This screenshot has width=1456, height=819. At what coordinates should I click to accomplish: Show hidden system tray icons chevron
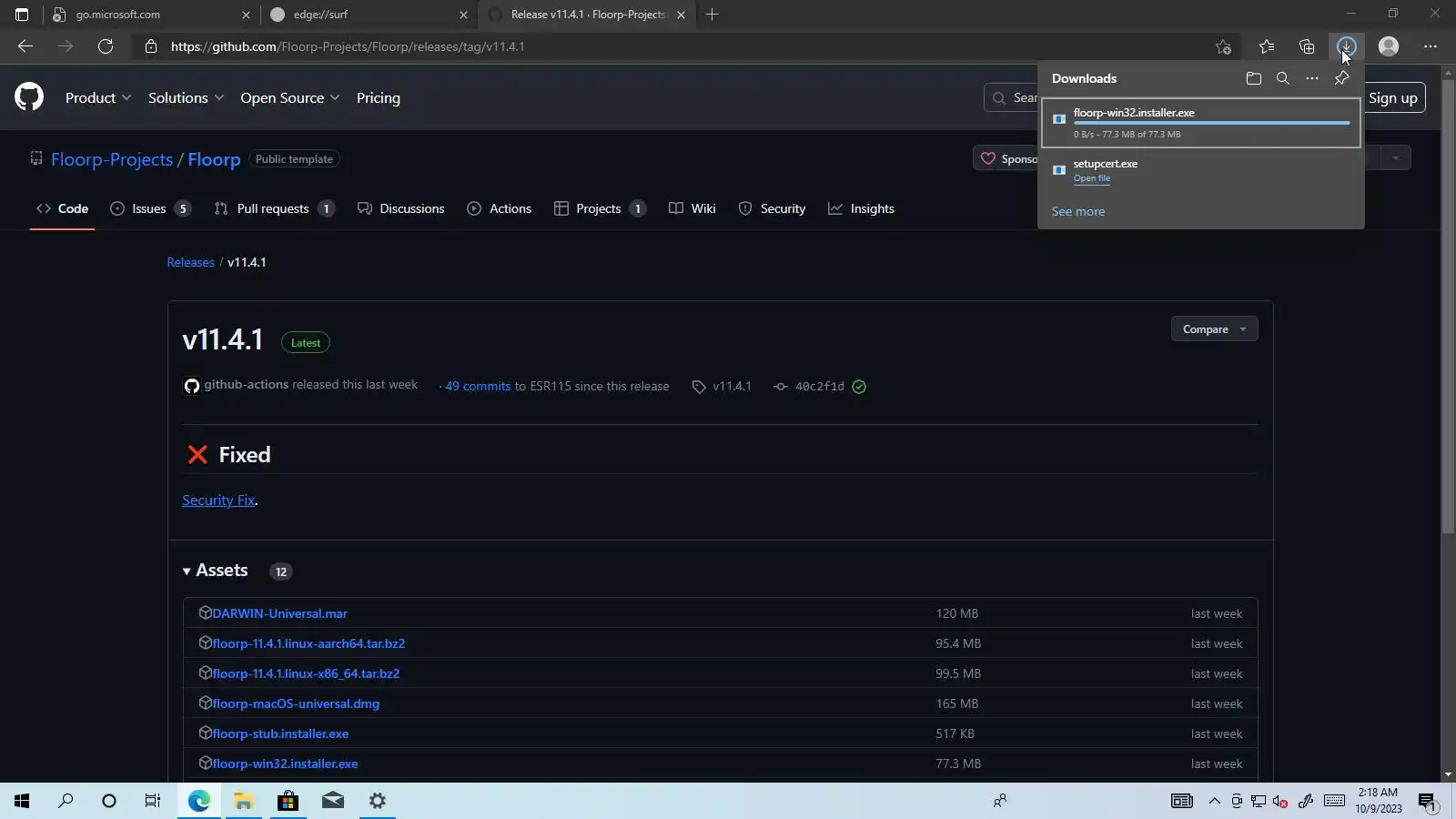[x=1214, y=801]
